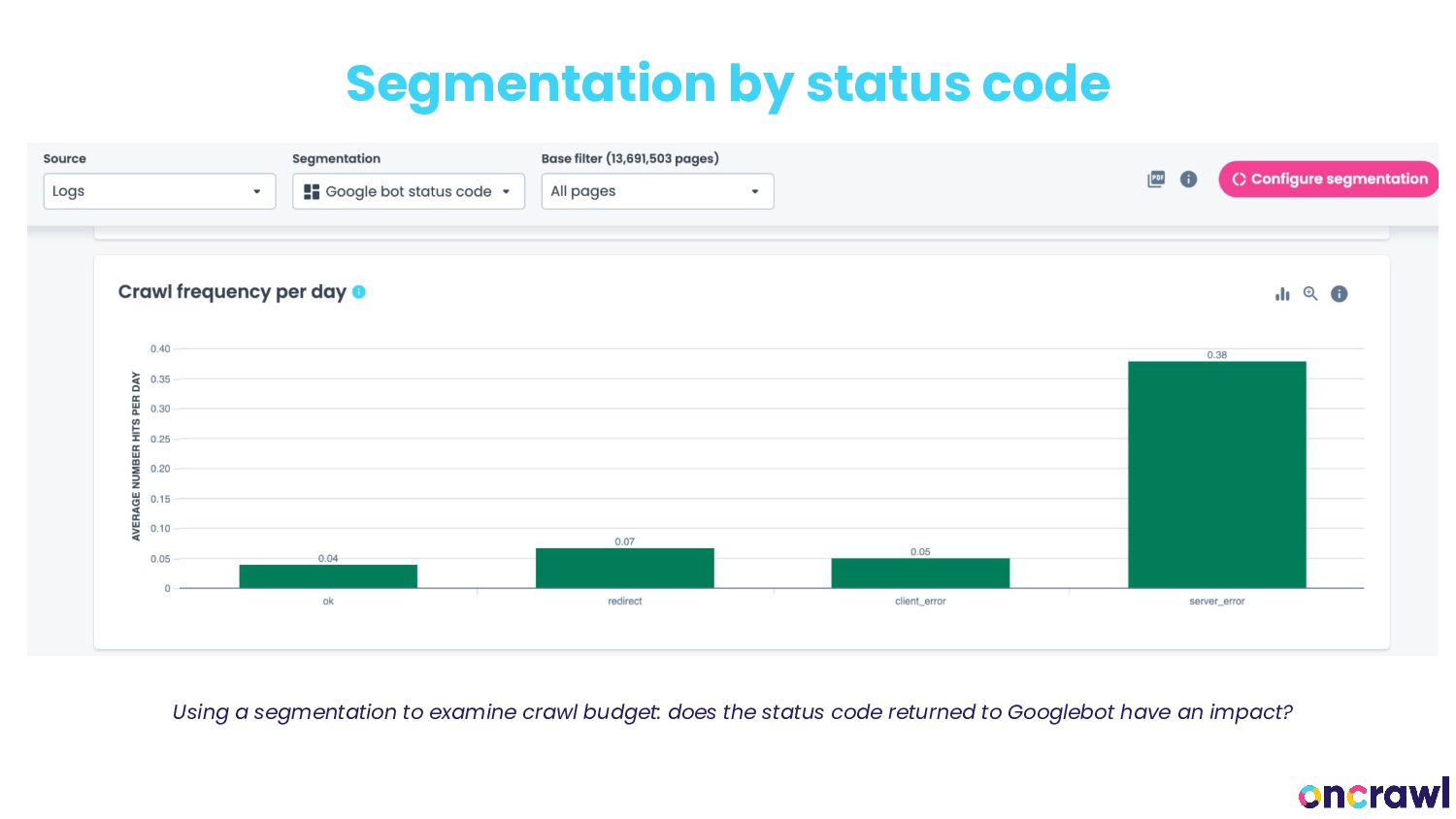Screen dimensions: 1456x819
Task: Click the server_error axis label
Action: [1216, 602]
